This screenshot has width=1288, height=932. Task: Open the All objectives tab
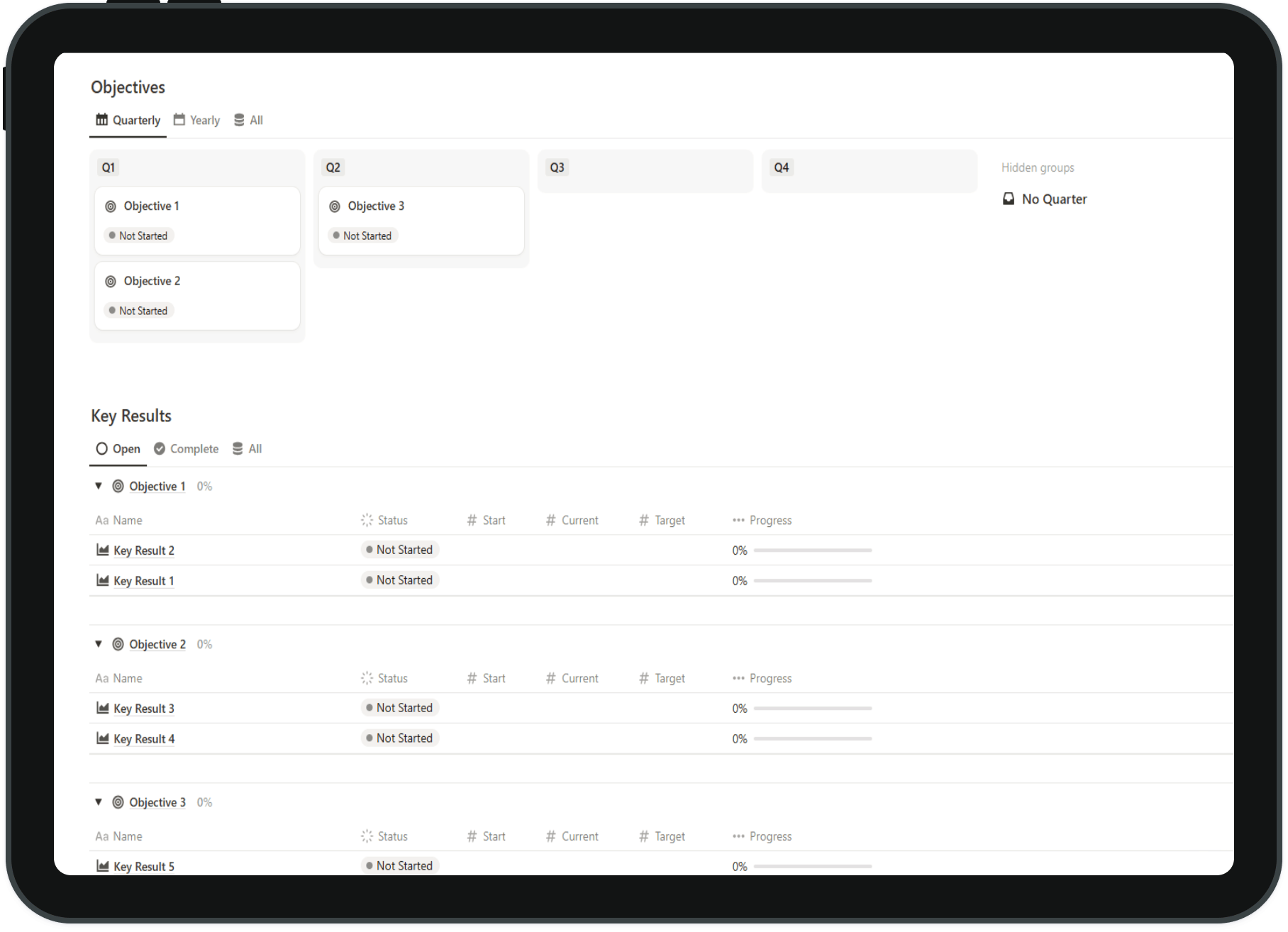(248, 120)
